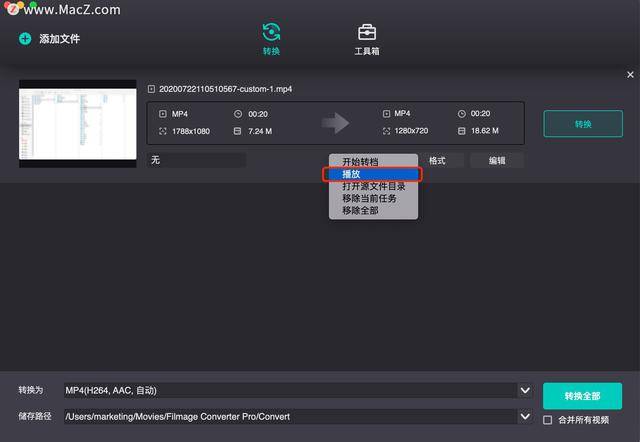This screenshot has height=442, width=640.
Task: Enable the 合并所有视频 checkbox
Action: (548, 420)
